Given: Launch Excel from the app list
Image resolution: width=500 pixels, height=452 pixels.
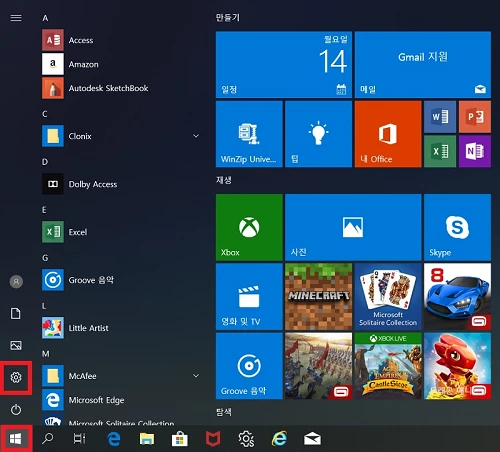Looking at the screenshot, I should point(120,232).
